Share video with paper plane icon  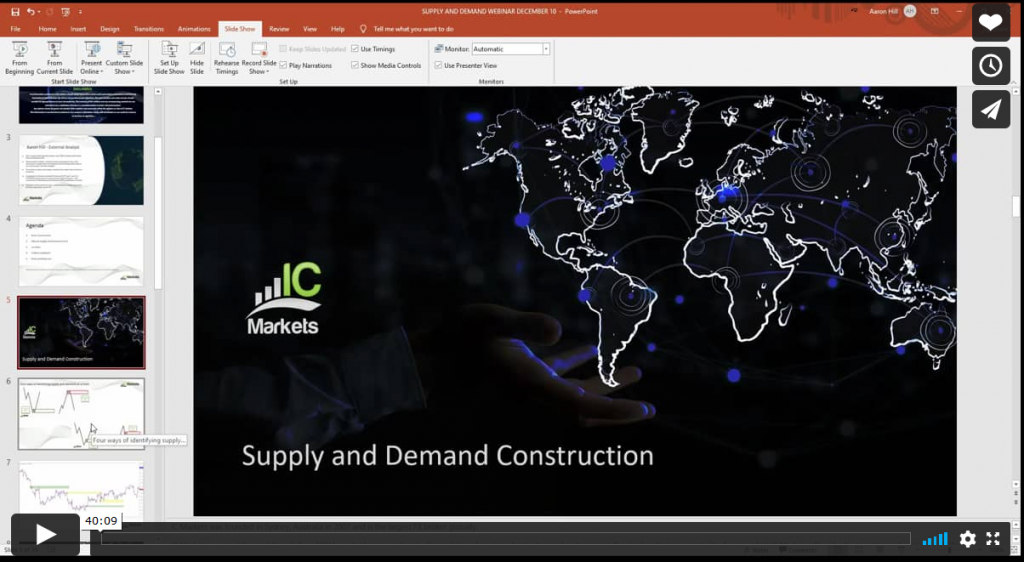tap(991, 109)
